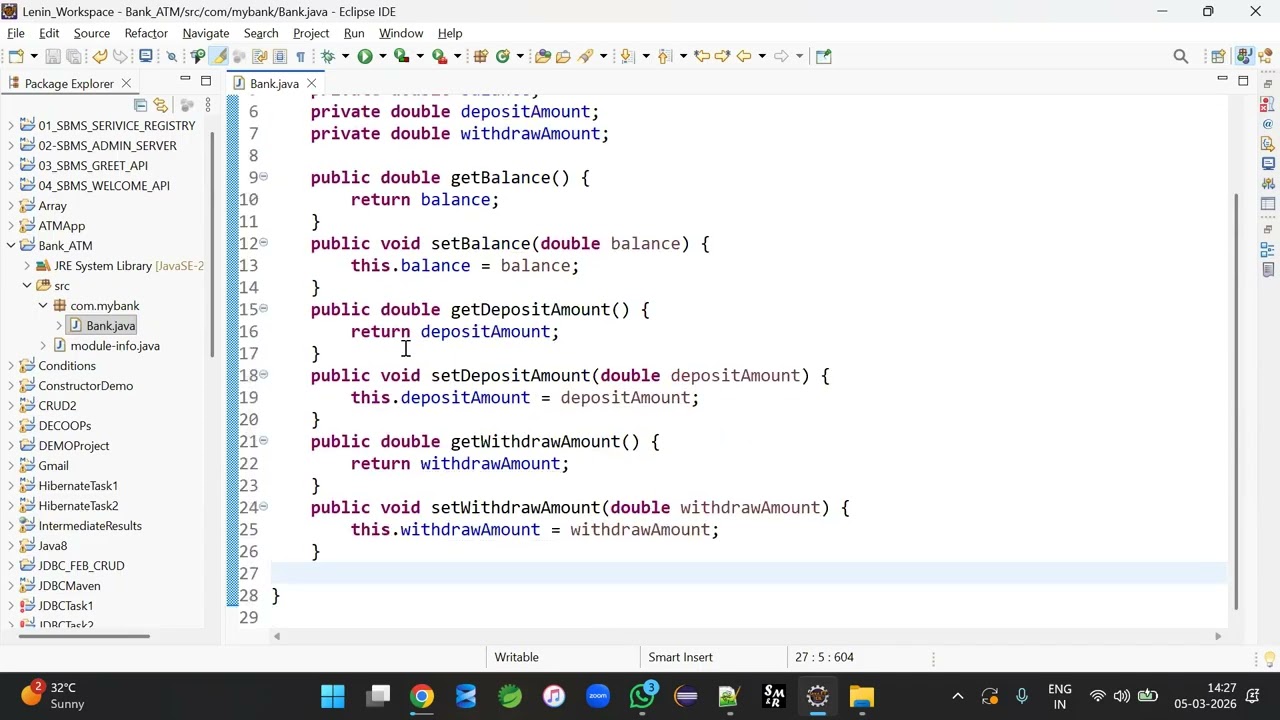Open Google Chrome from the taskbar

(422, 696)
